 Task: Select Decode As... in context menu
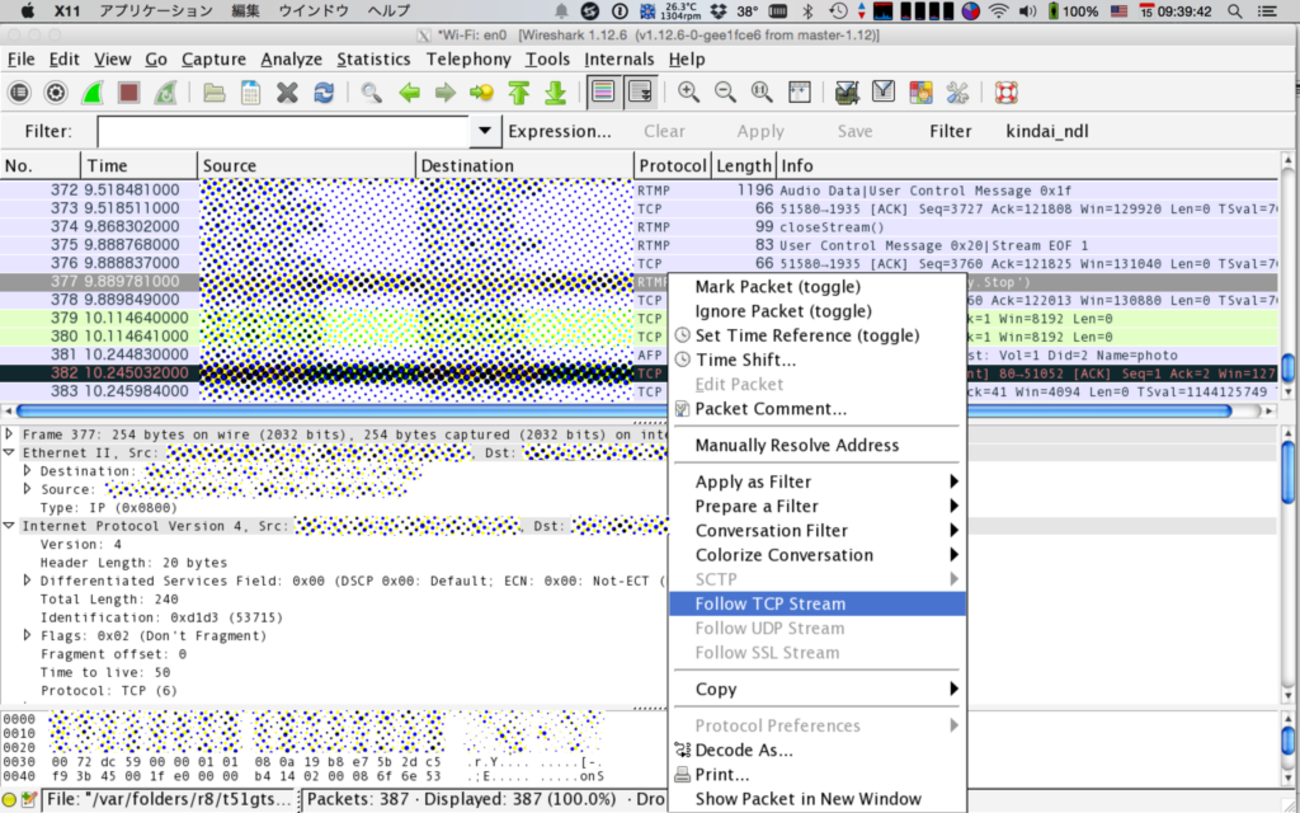(x=744, y=750)
